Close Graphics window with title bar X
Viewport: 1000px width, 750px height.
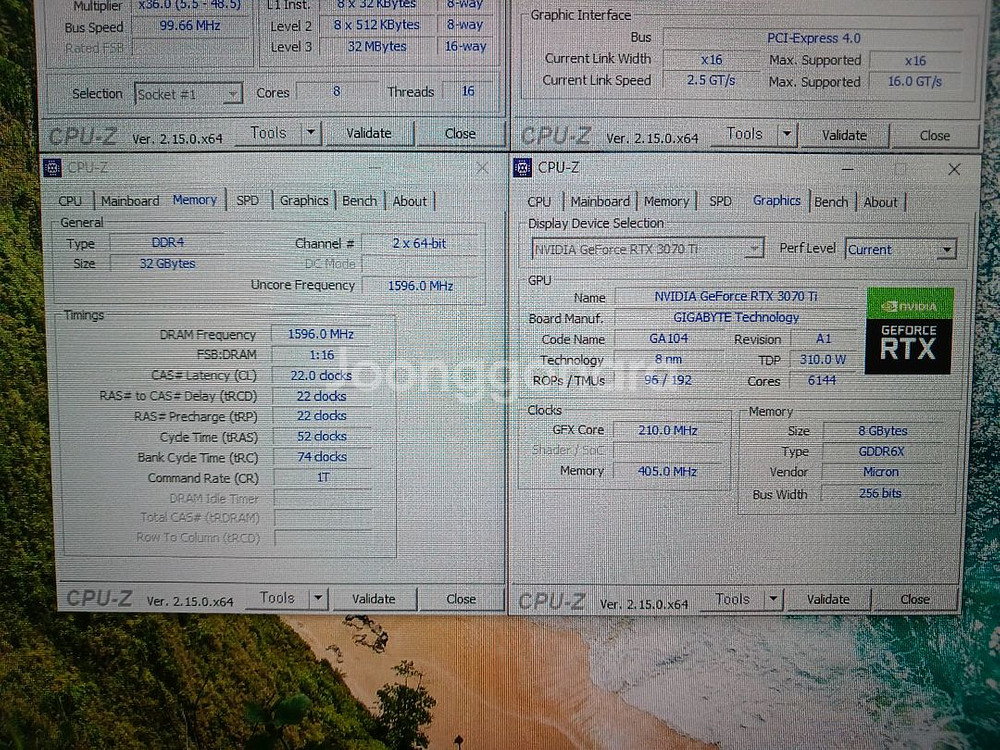[954, 169]
